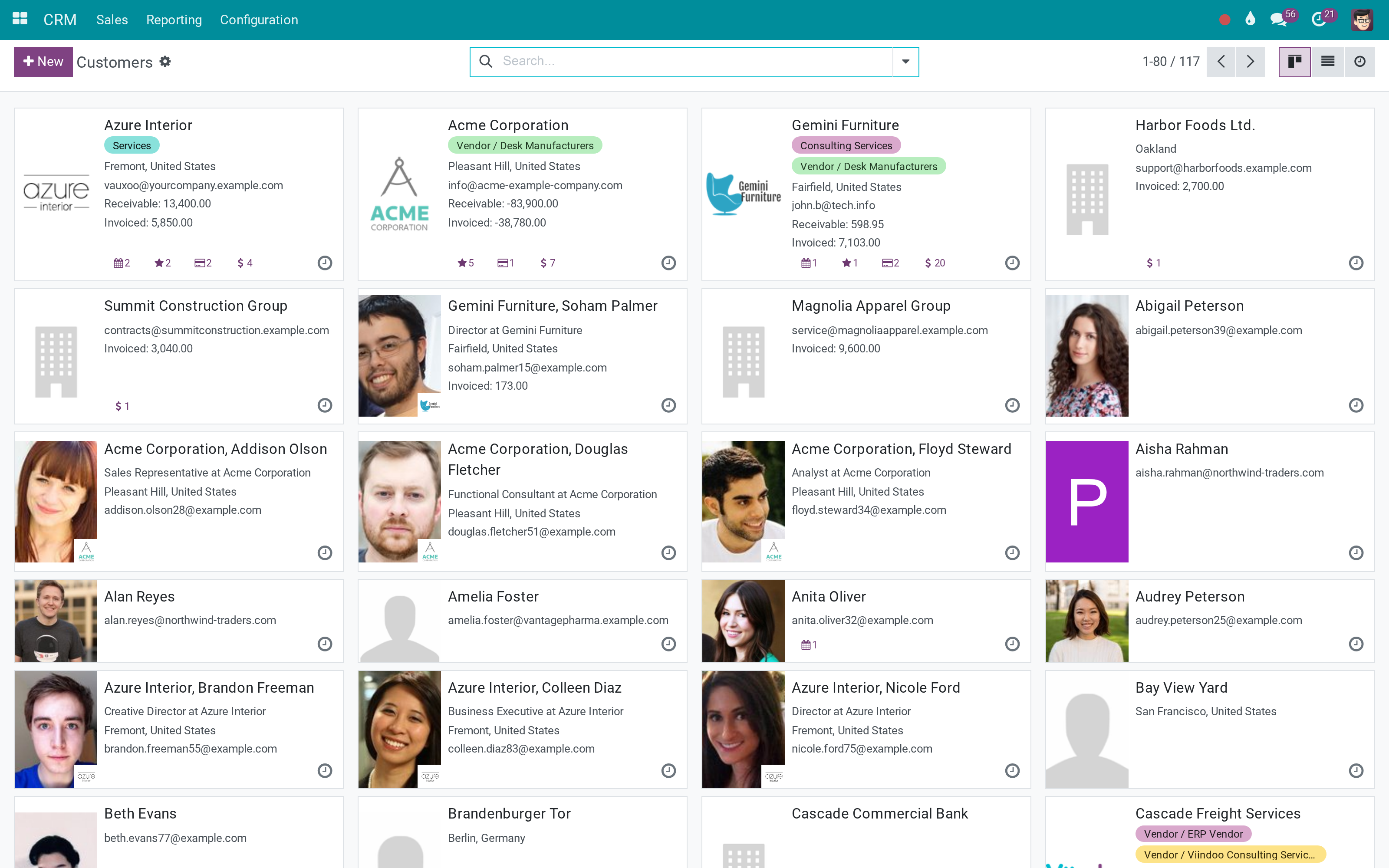Image resolution: width=1389 pixels, height=868 pixels.
Task: Click the Vendor / ERP Vendor tag
Action: point(1193,834)
